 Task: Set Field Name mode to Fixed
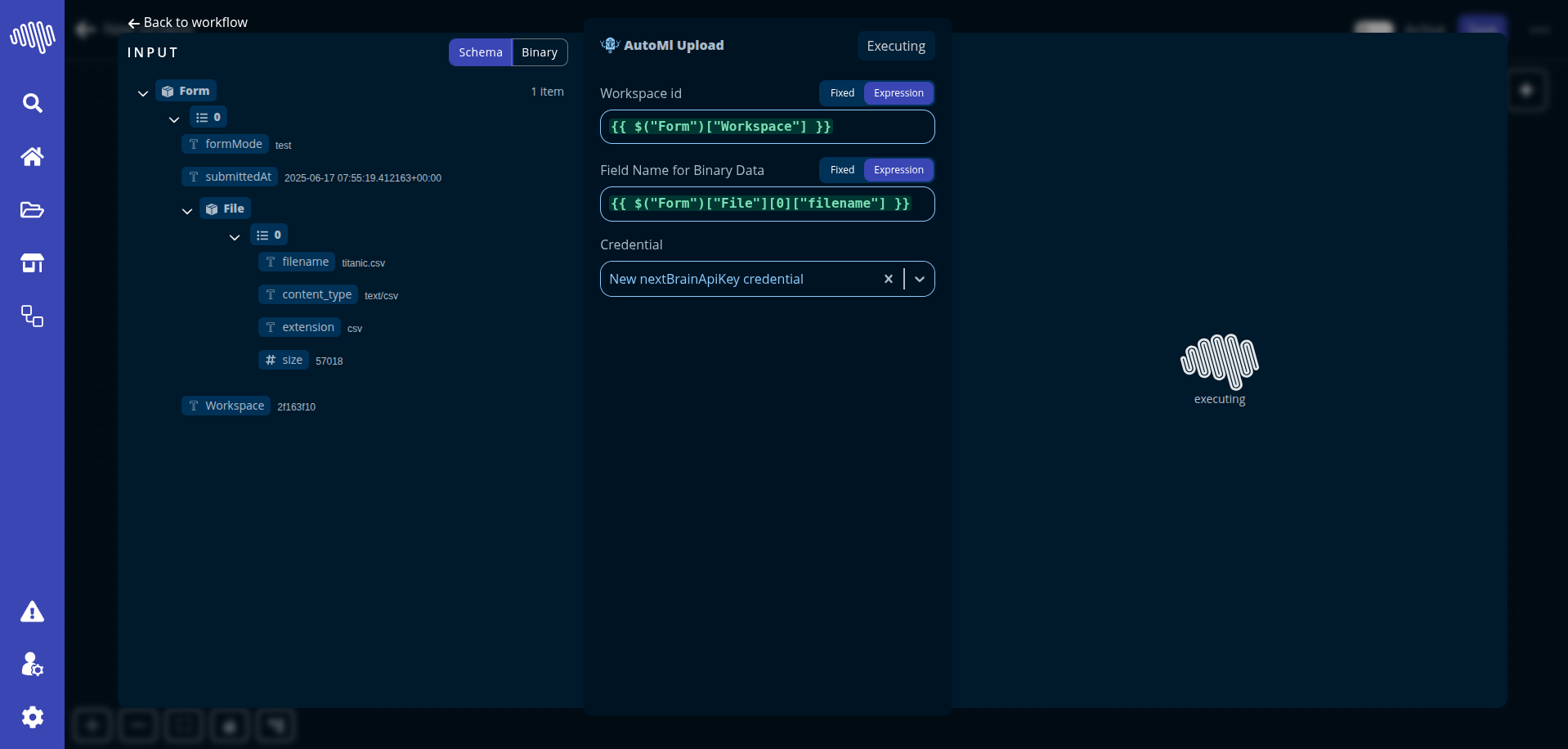pyautogui.click(x=842, y=170)
